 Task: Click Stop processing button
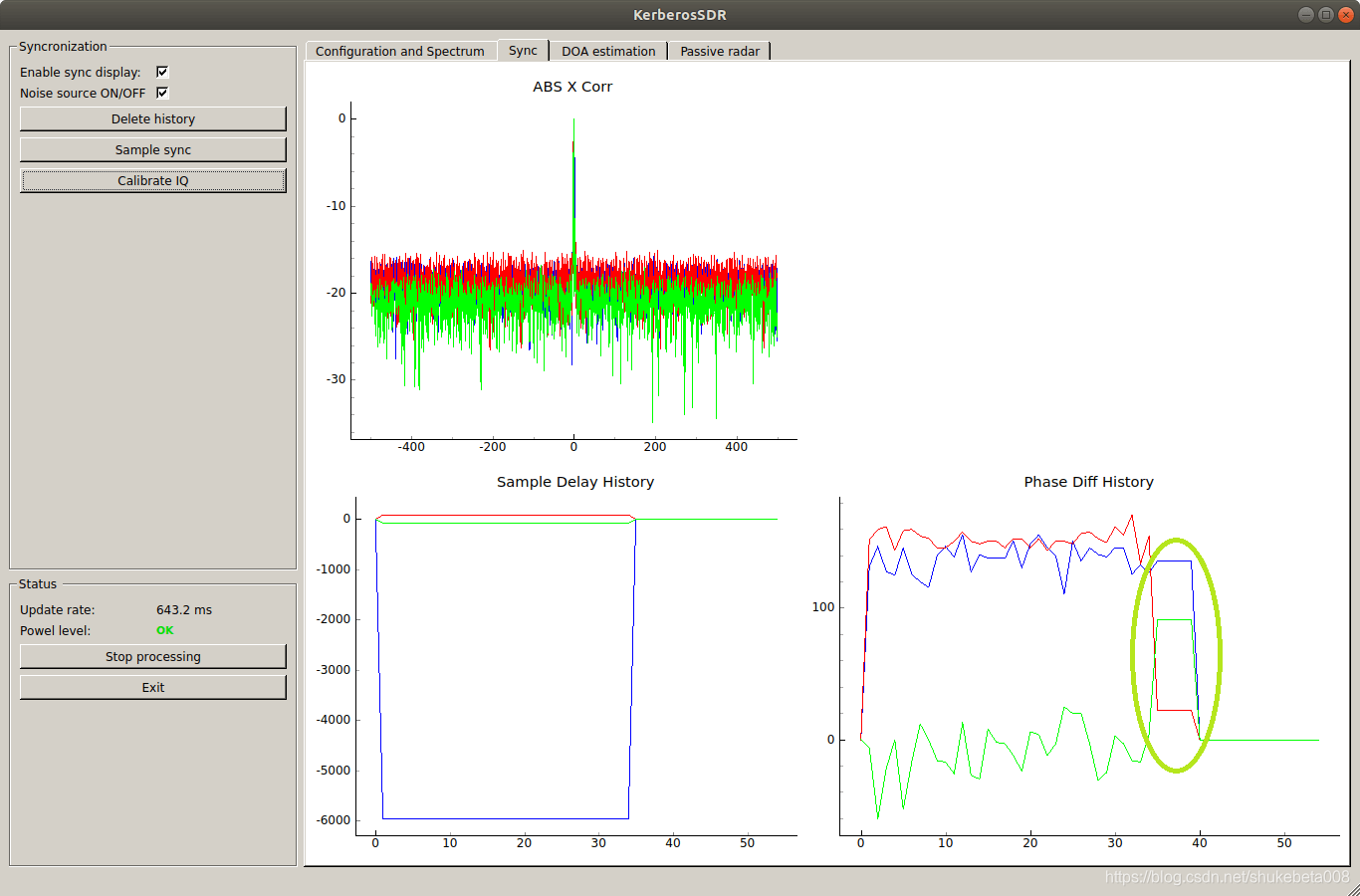(x=153, y=656)
